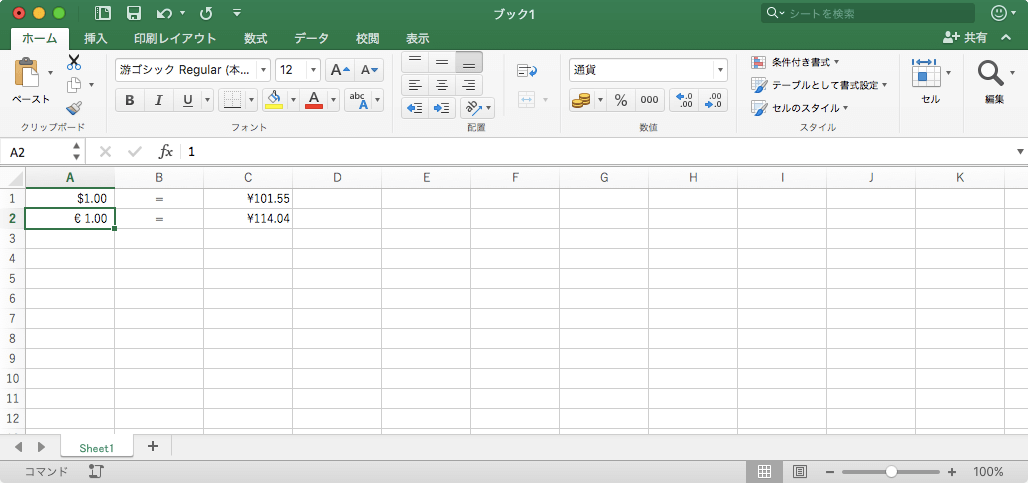
Task: Align text left
Action: 414,85
